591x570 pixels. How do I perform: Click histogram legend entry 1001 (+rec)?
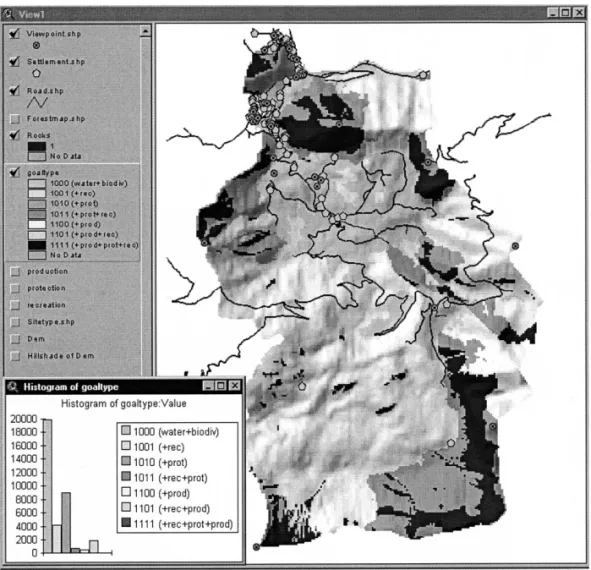tap(153, 447)
